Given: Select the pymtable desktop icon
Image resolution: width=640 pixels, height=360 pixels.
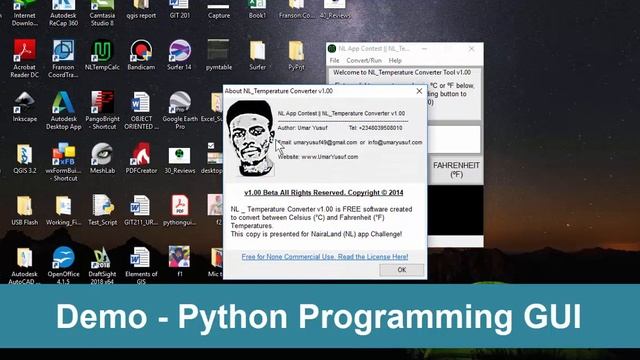Looking at the screenshot, I should [218, 55].
